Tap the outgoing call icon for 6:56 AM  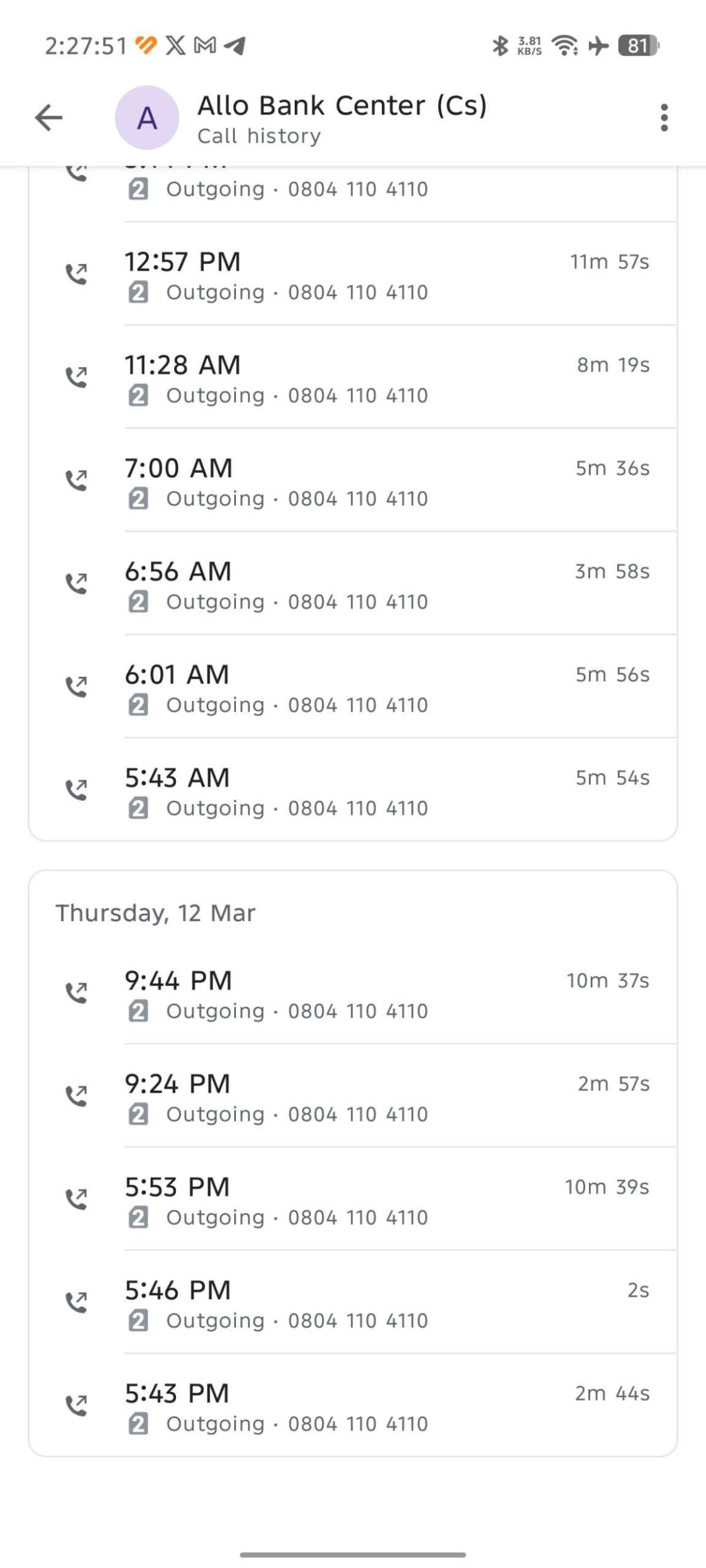[77, 583]
